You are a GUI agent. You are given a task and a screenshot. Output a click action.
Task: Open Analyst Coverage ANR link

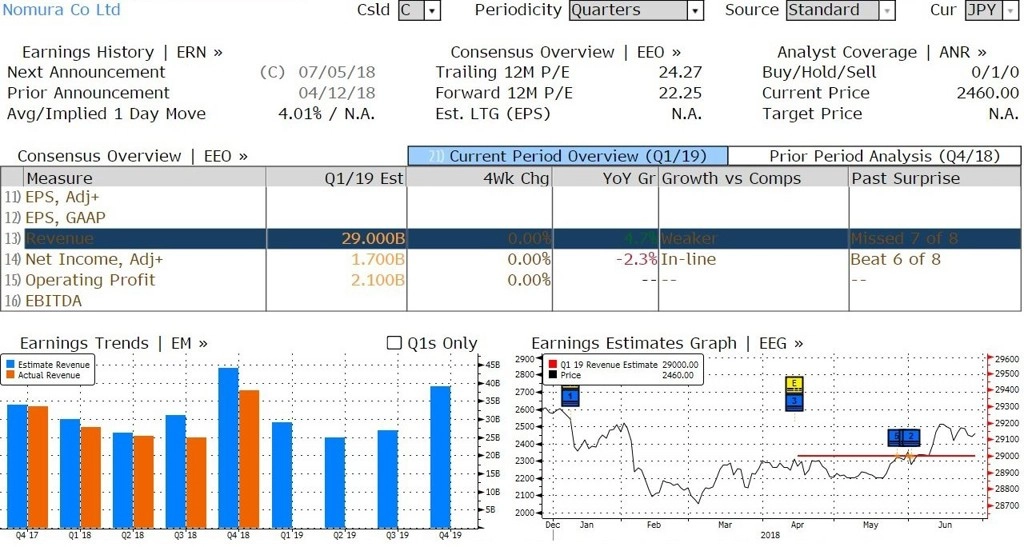click(x=882, y=52)
